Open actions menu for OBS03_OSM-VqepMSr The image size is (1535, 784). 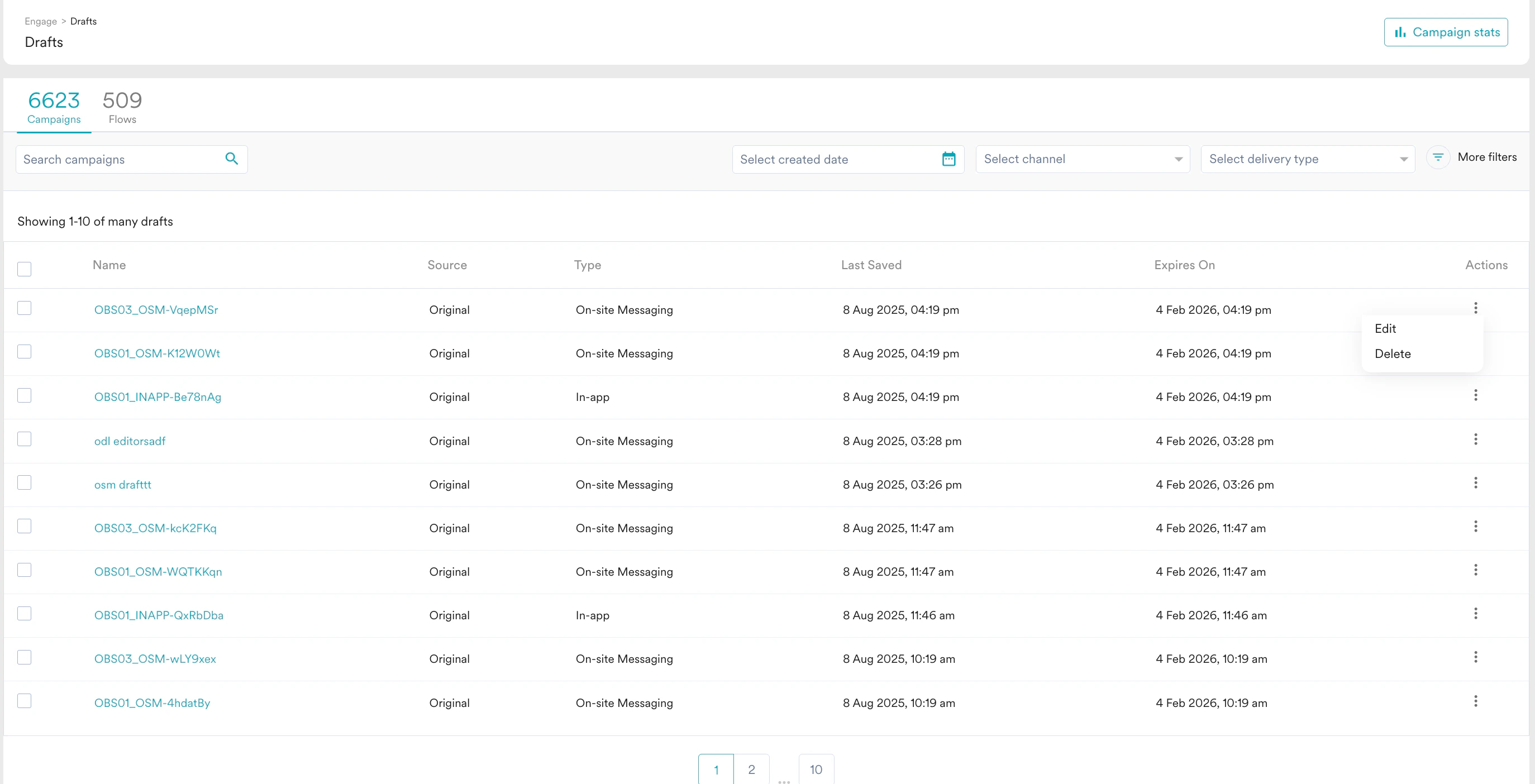click(1475, 308)
